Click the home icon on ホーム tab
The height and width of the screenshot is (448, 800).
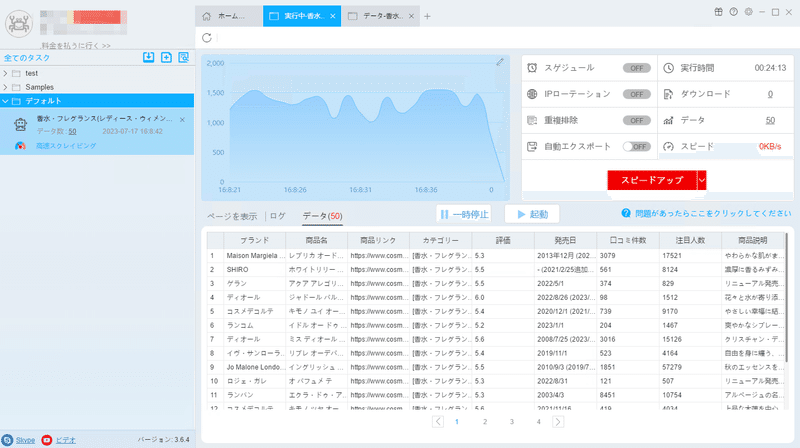coord(206,16)
